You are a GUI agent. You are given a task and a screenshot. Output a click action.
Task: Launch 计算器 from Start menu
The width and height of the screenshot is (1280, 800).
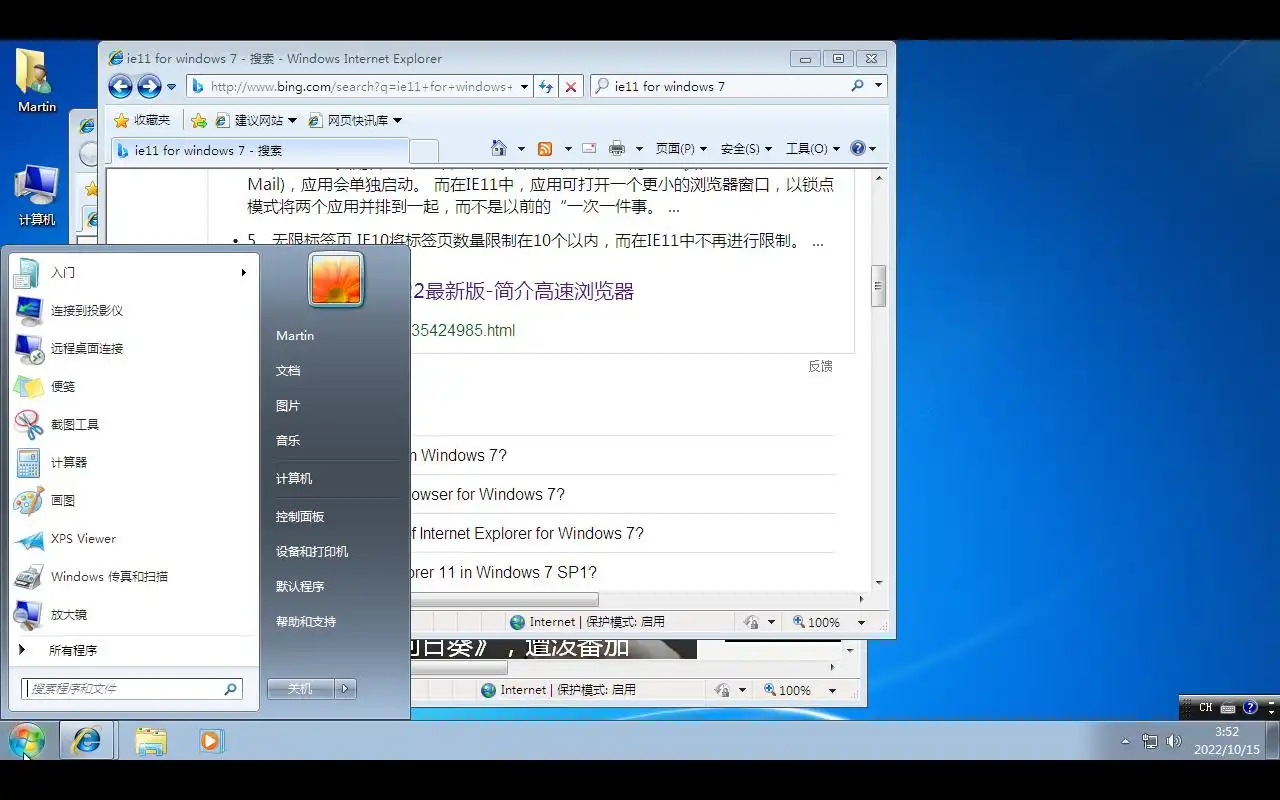point(132,462)
